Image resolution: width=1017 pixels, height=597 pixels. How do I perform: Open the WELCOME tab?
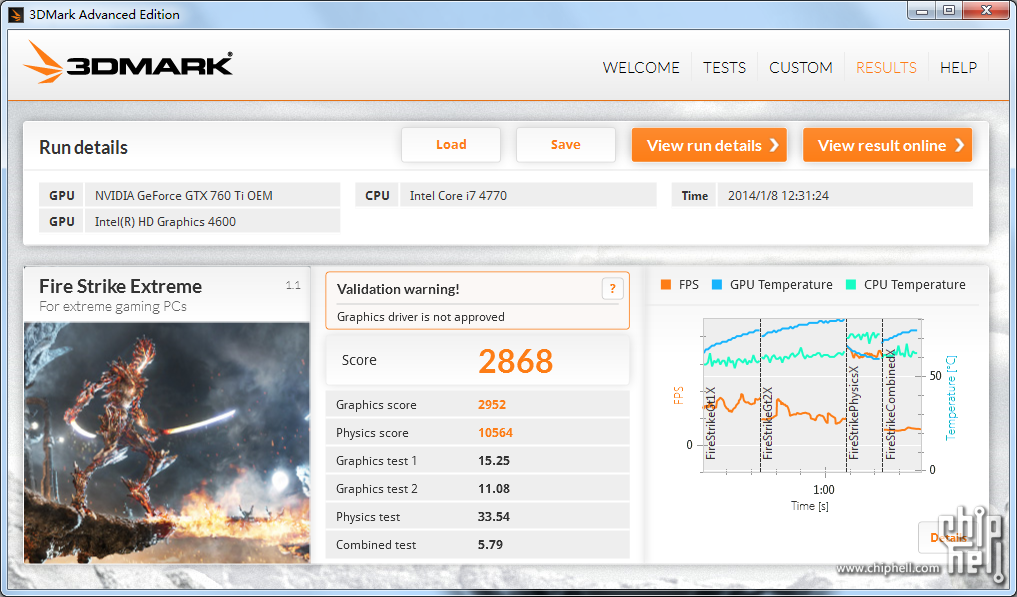pos(641,67)
